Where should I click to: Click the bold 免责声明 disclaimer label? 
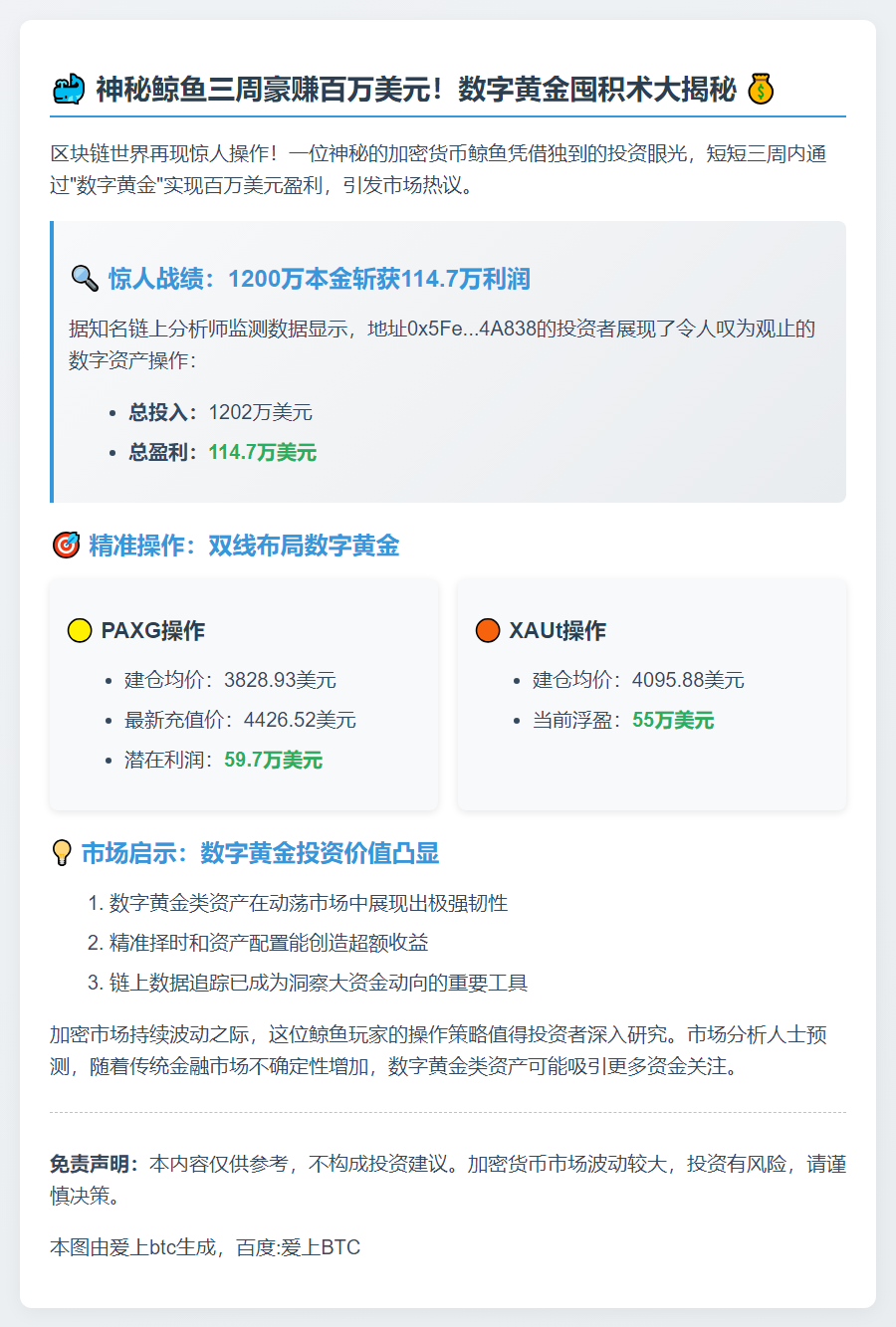(x=95, y=1164)
